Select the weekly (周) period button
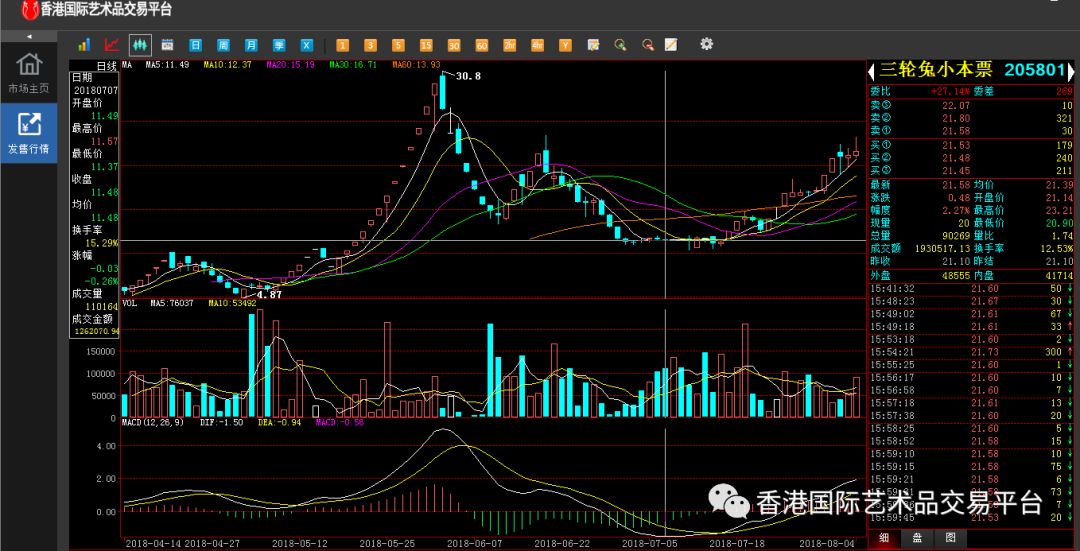 (x=223, y=45)
